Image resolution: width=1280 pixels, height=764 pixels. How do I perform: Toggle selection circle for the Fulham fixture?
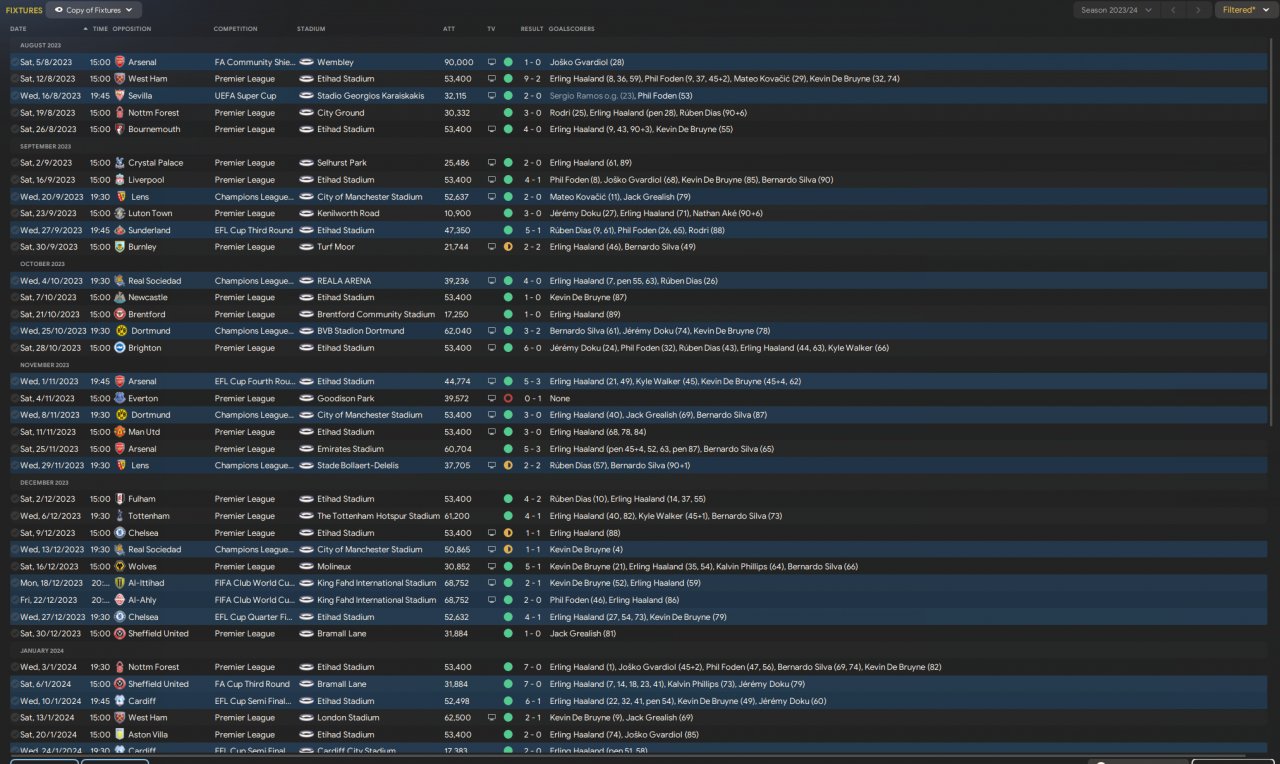[x=15, y=499]
